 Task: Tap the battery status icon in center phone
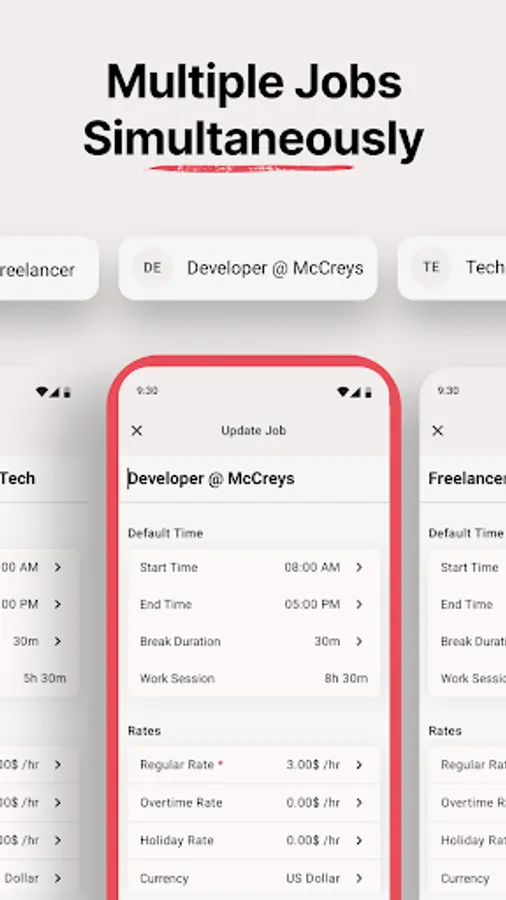coord(368,392)
